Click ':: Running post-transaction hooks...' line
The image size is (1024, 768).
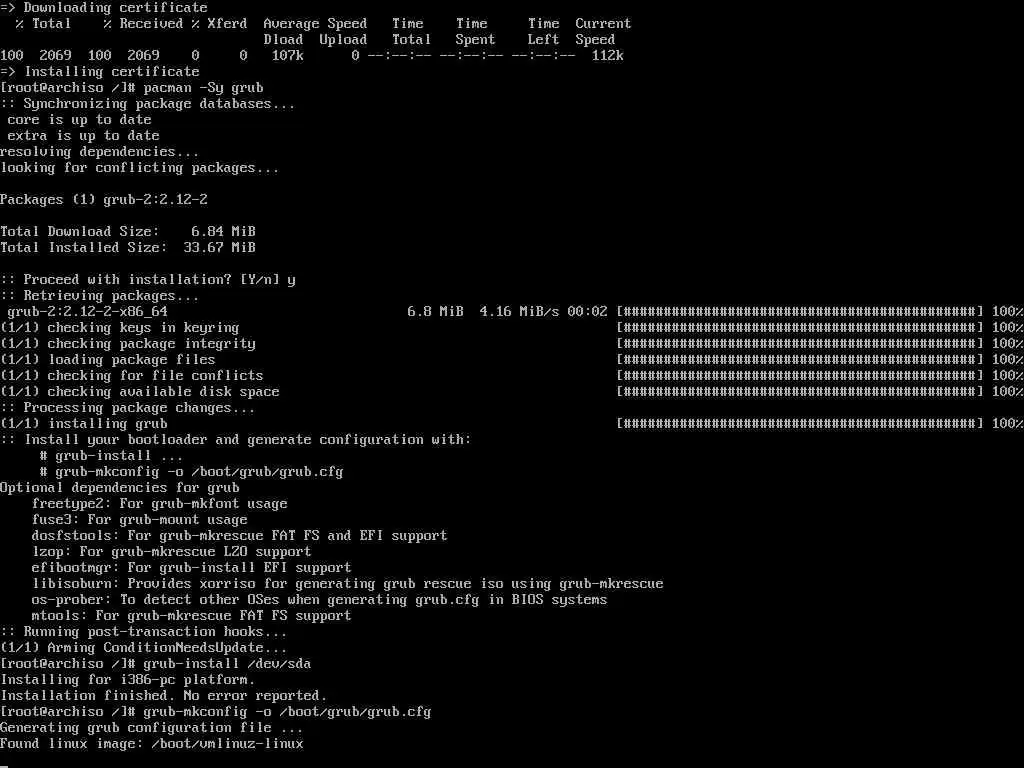coord(144,632)
